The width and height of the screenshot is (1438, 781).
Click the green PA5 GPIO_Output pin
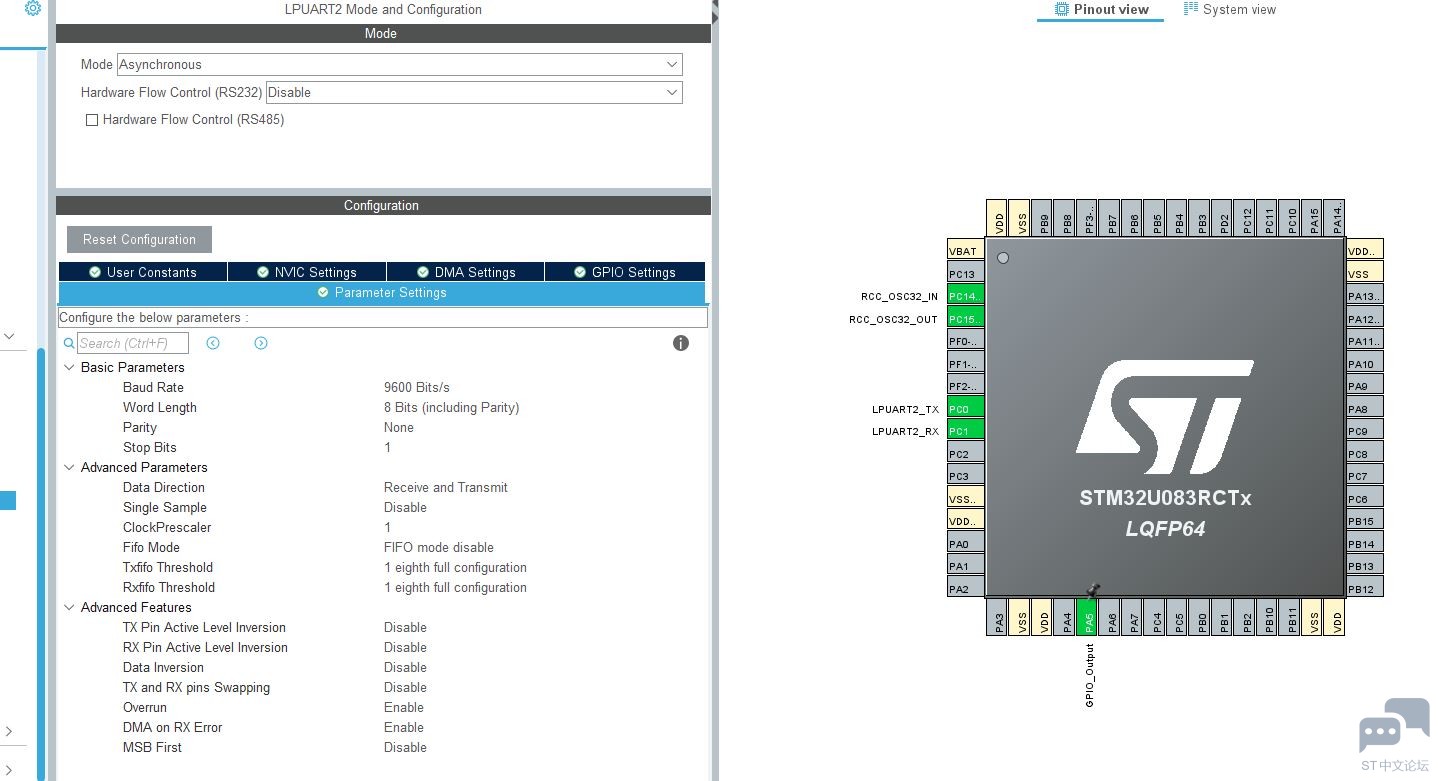[1089, 616]
